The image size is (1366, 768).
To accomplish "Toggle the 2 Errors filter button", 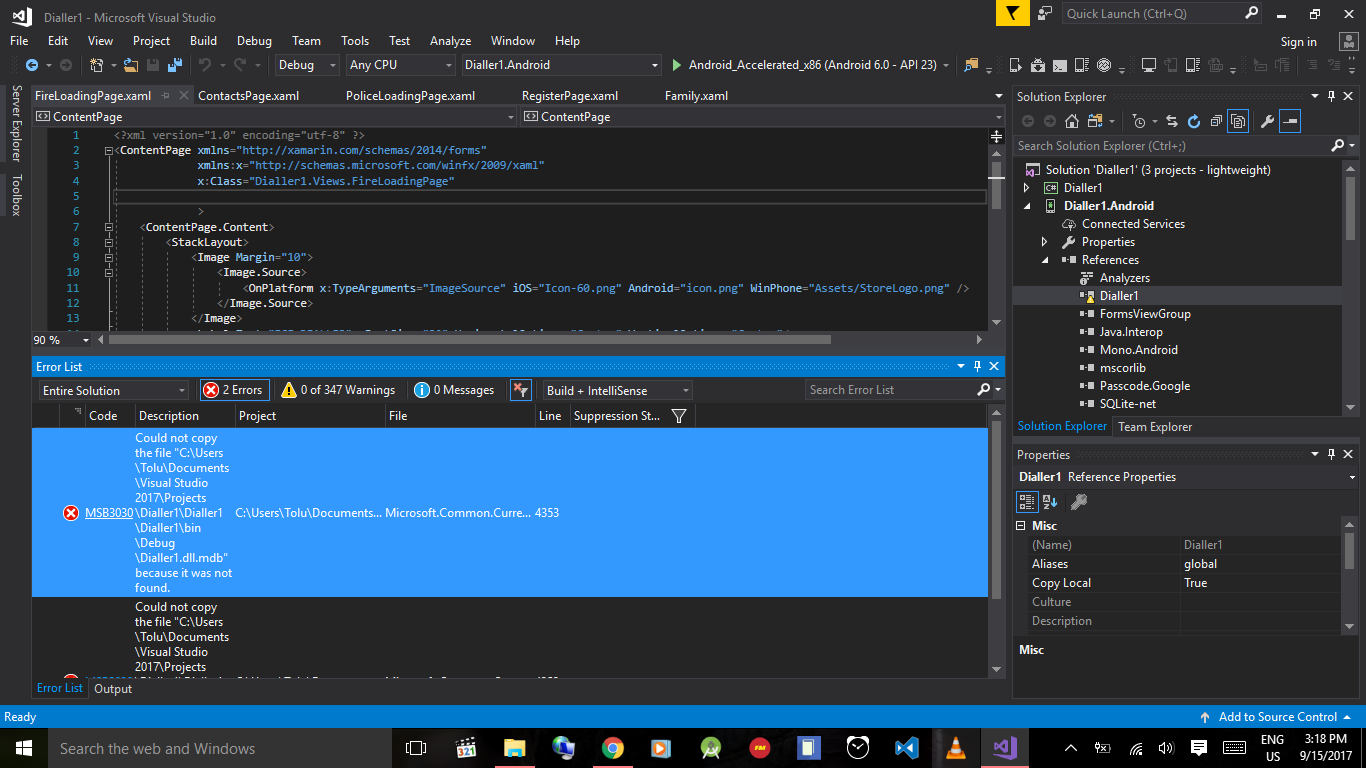I will (234, 390).
